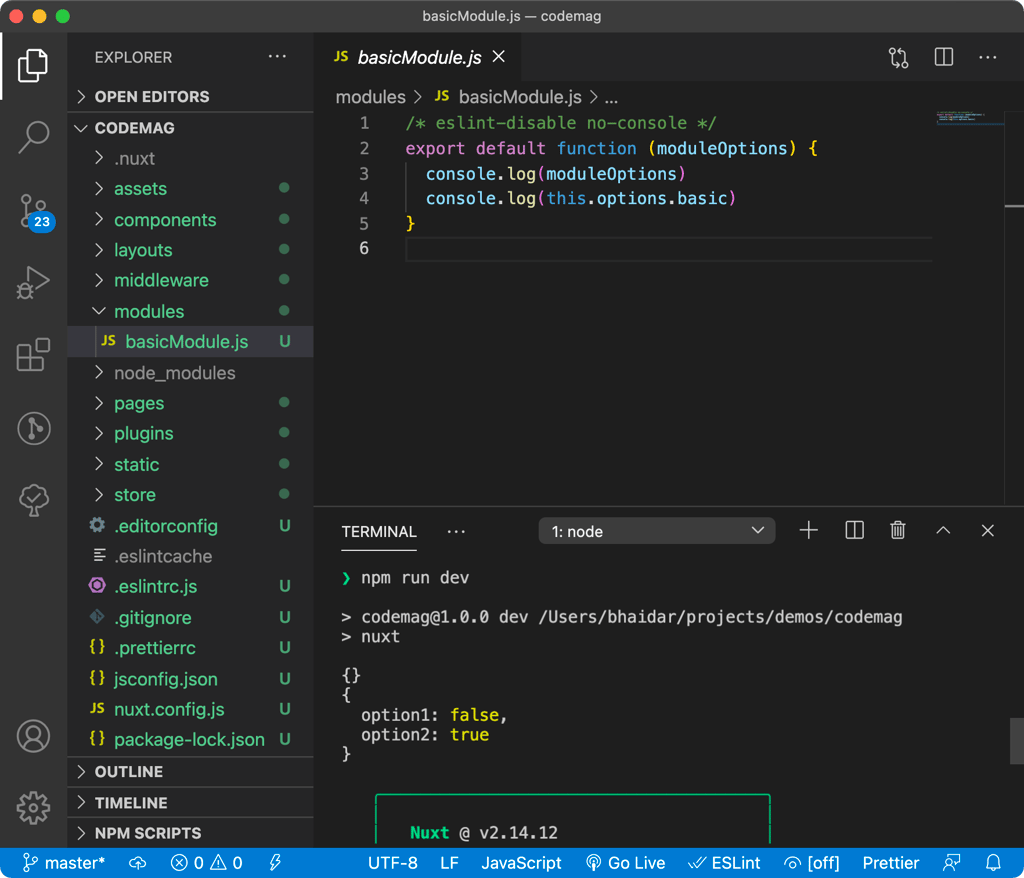Expand the OPEN EDITORS section
This screenshot has width=1024, height=878.
[190, 97]
